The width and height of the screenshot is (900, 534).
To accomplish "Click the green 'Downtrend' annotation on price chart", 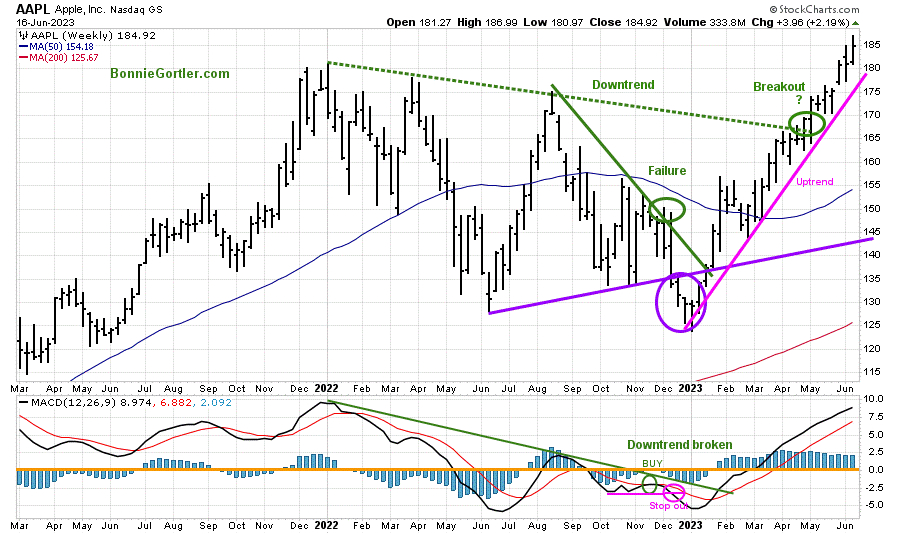I will point(623,85).
